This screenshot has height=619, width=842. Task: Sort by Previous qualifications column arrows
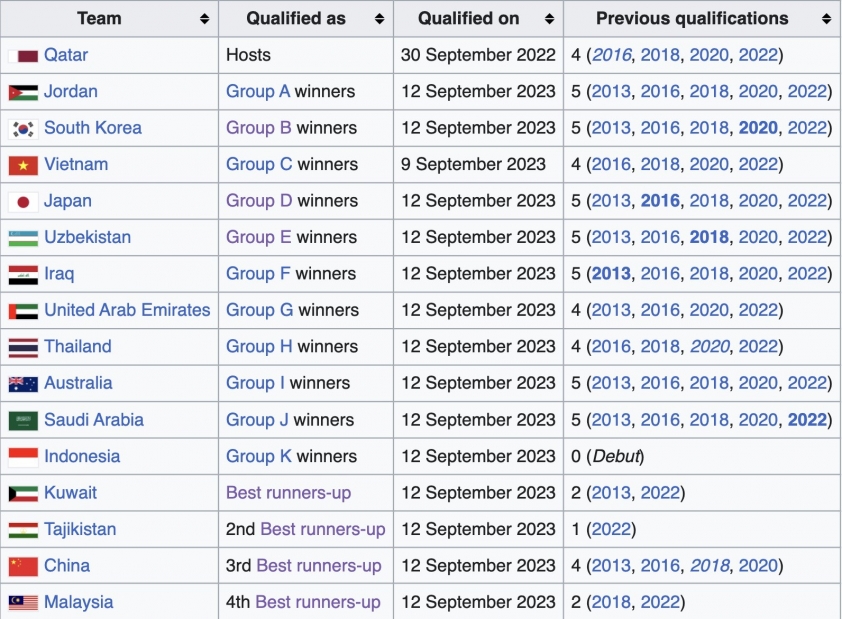826,19
